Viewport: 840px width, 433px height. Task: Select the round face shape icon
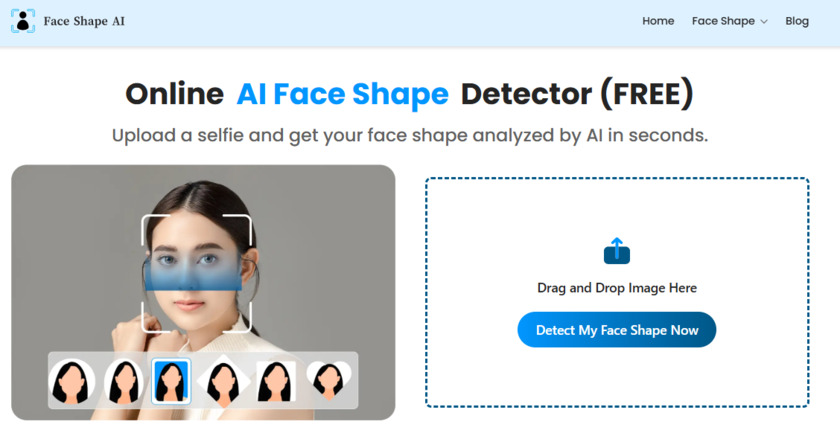[x=72, y=381]
